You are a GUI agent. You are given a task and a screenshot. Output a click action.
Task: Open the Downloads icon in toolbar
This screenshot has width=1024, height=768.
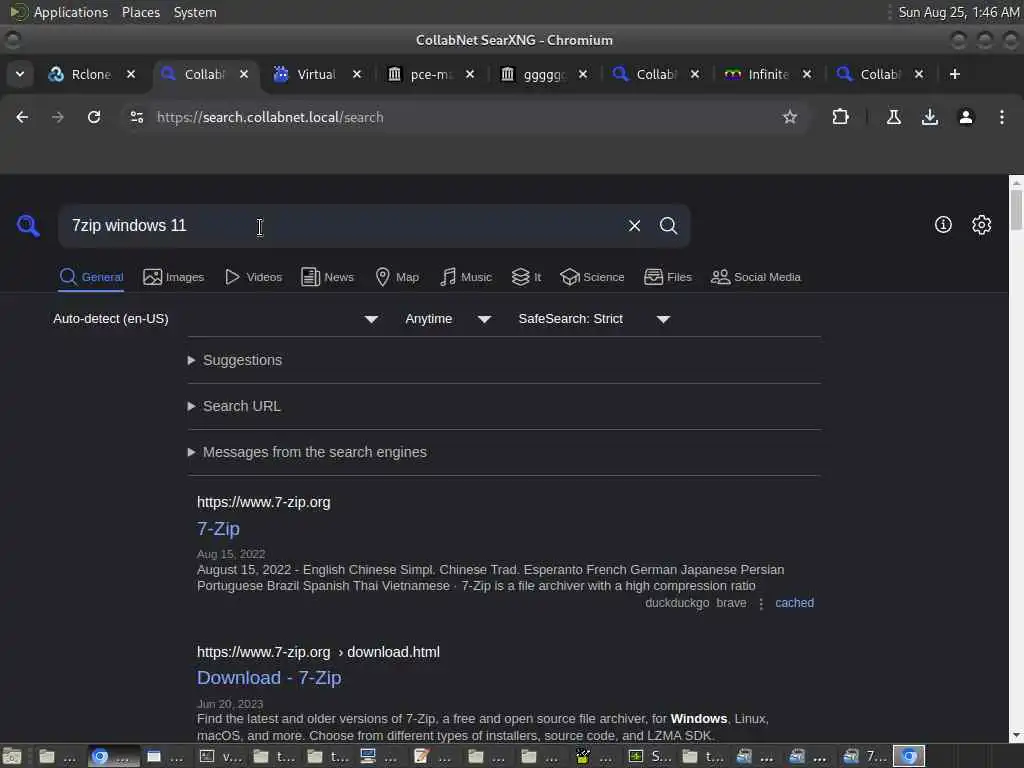[930, 117]
